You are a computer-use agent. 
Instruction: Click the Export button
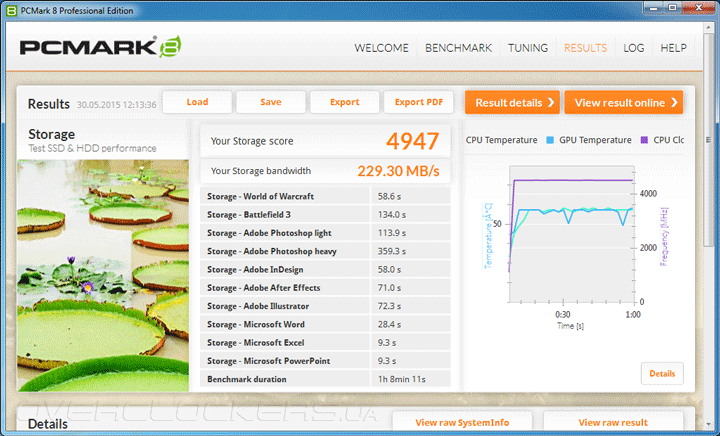point(344,102)
